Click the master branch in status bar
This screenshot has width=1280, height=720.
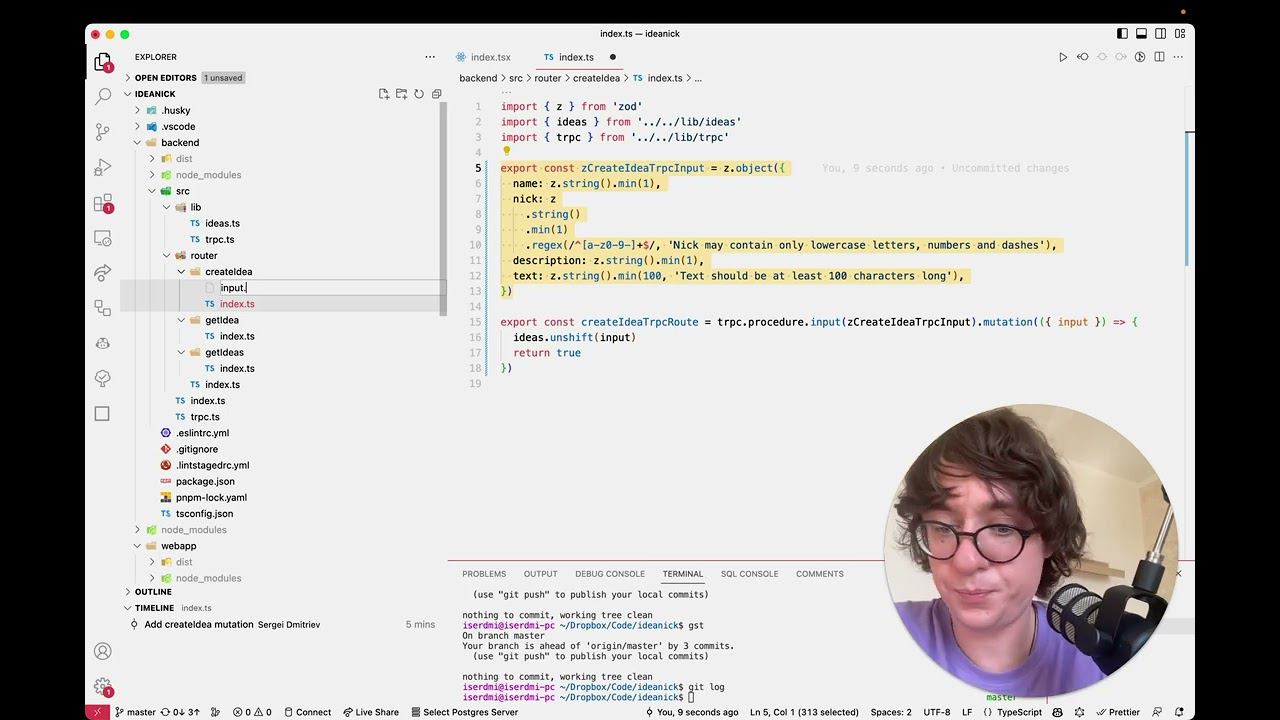point(135,712)
